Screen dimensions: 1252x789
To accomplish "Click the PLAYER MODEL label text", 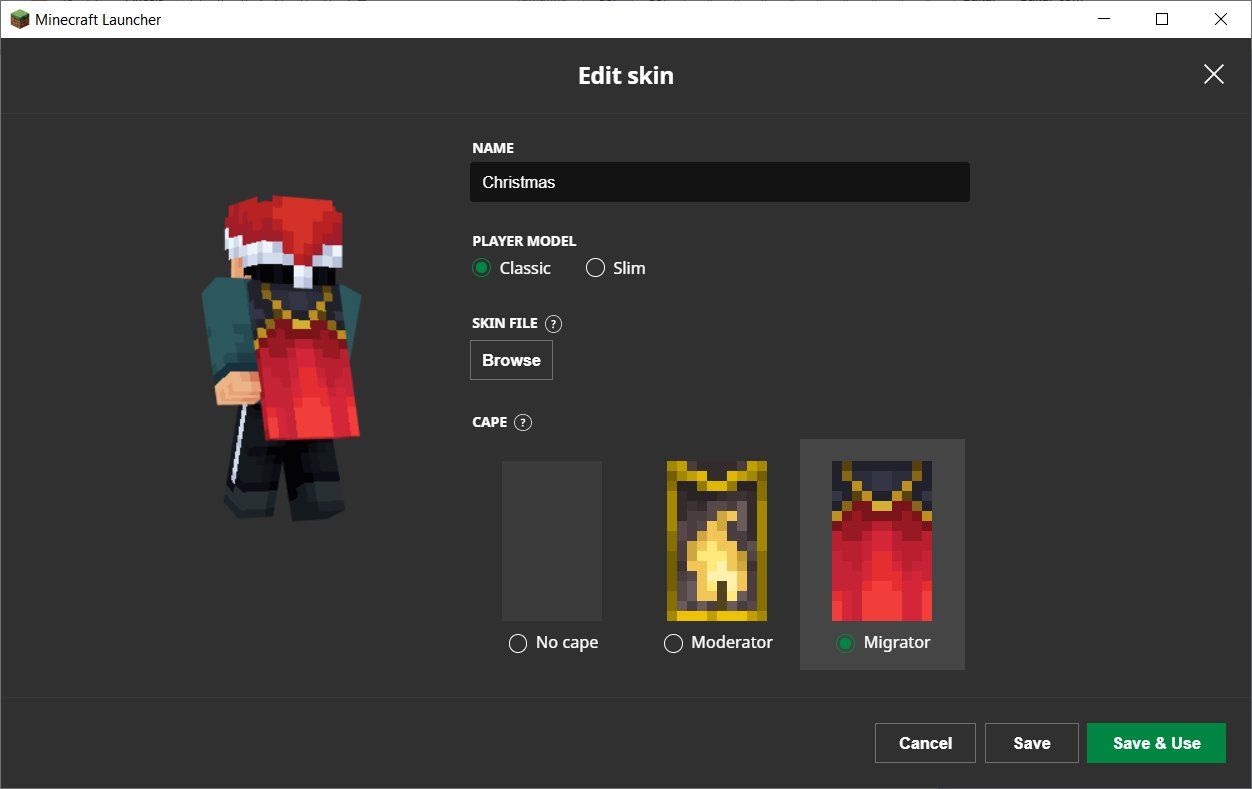I will (524, 241).
